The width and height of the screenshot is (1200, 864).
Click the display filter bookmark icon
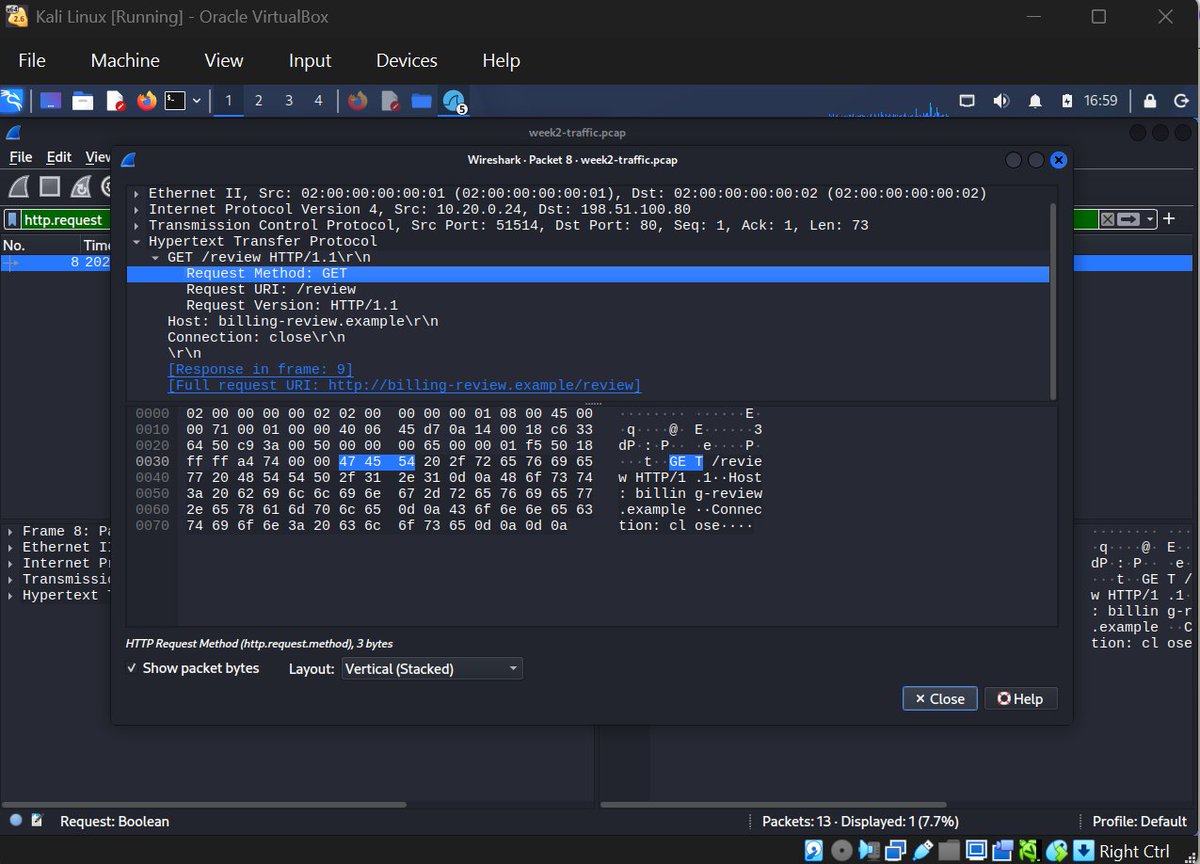tap(12, 220)
